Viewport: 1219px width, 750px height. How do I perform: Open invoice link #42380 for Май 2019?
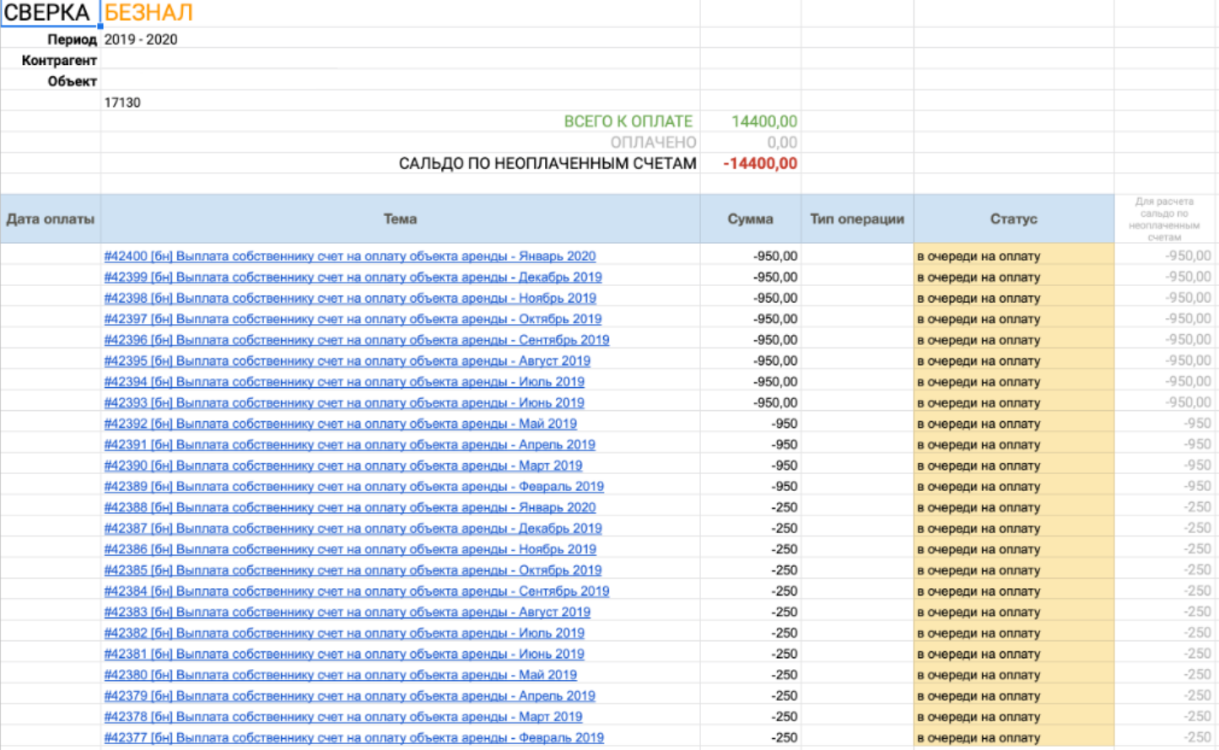(340, 675)
